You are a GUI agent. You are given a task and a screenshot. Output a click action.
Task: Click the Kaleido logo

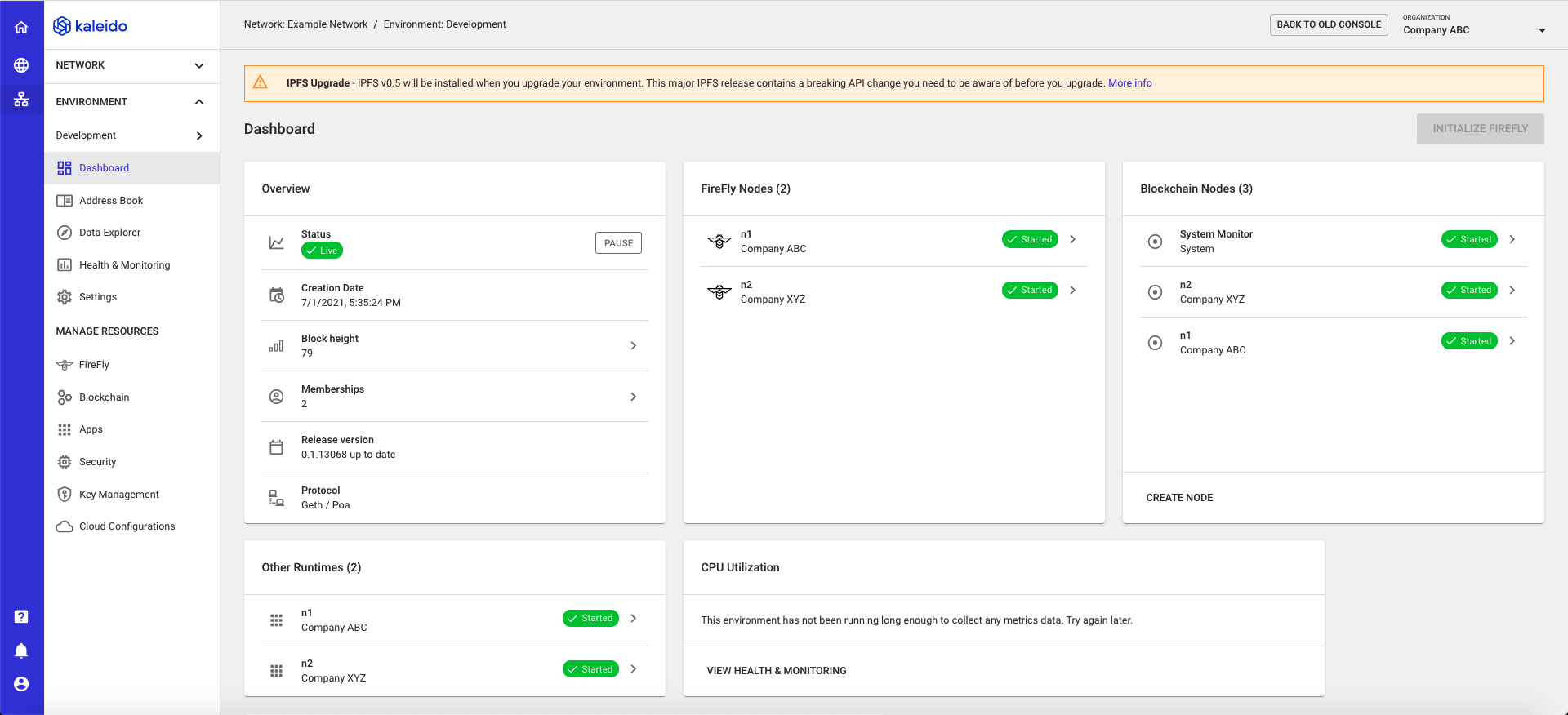(90, 26)
